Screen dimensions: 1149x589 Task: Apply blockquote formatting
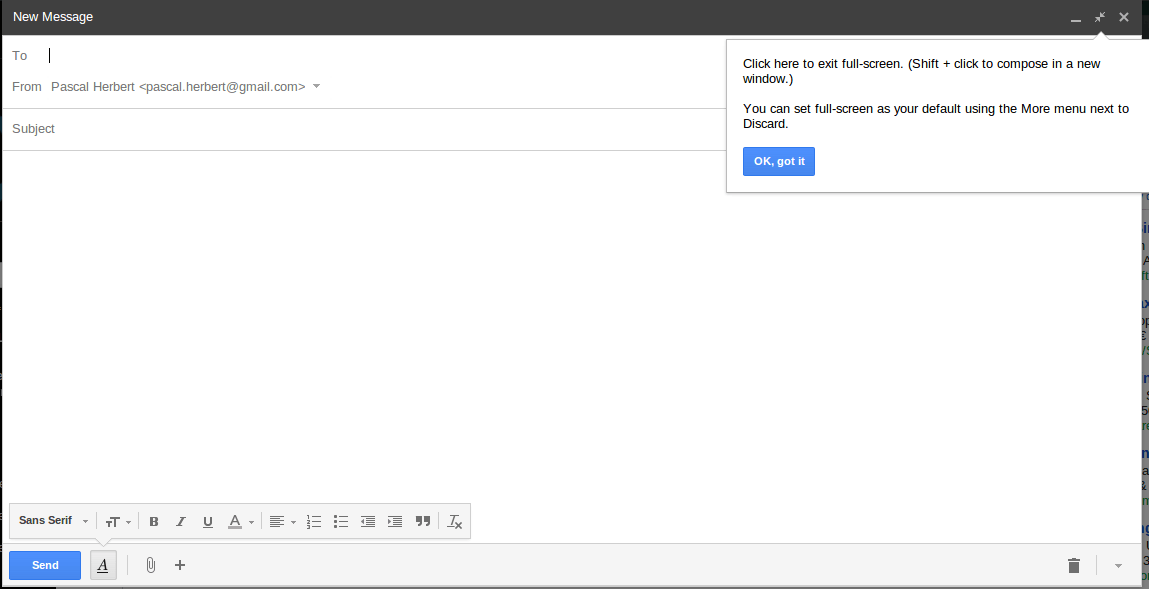click(423, 521)
